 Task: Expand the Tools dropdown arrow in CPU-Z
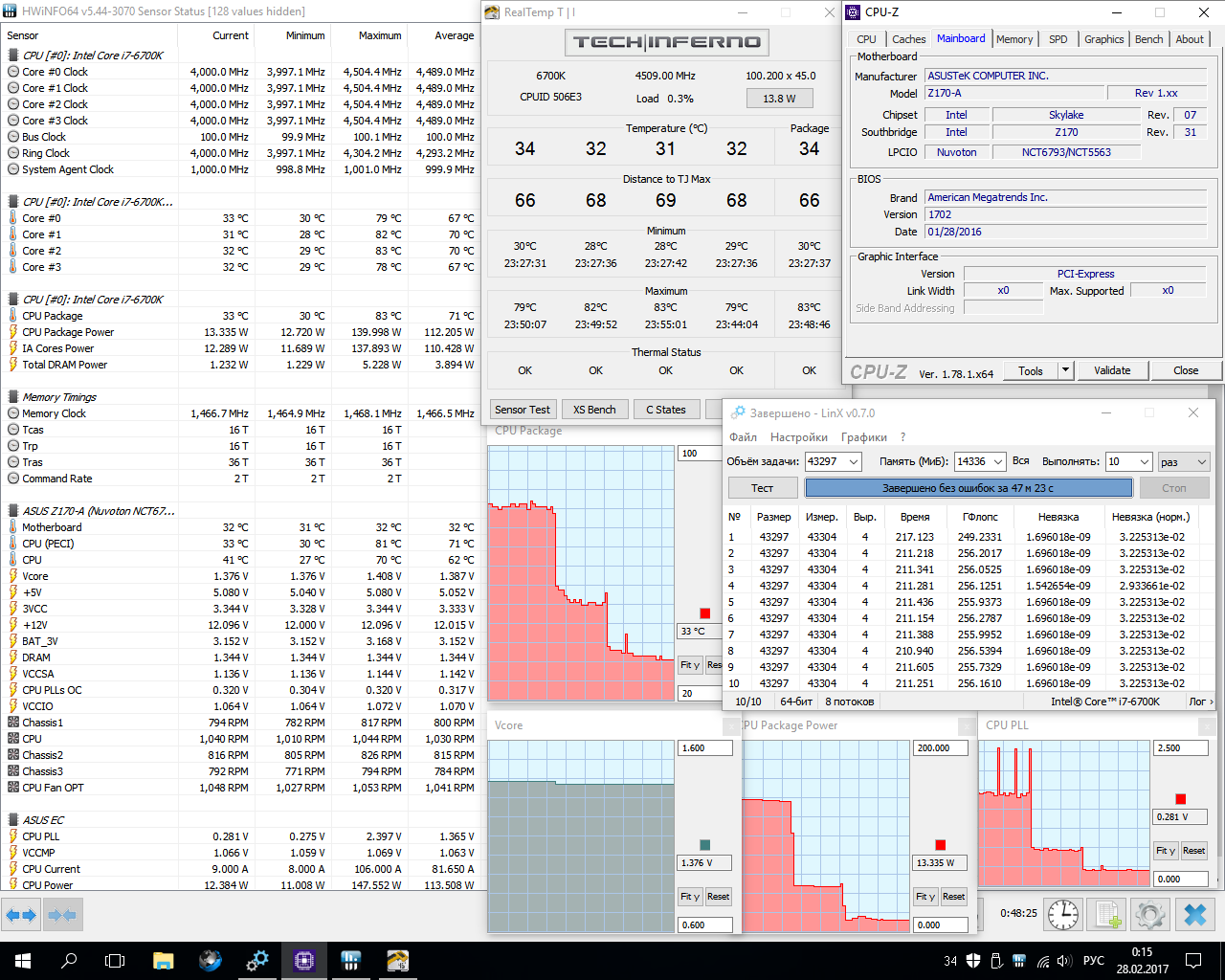click(x=1065, y=370)
